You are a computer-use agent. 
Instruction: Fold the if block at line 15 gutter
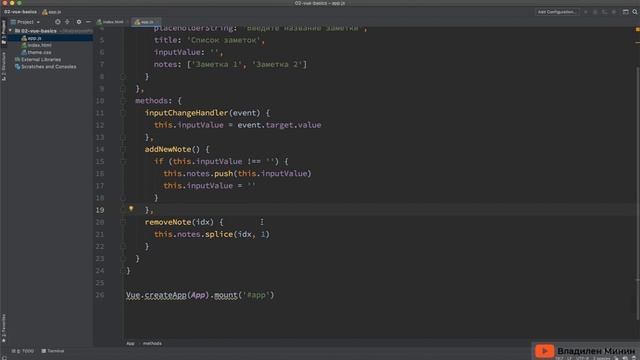coord(123,162)
